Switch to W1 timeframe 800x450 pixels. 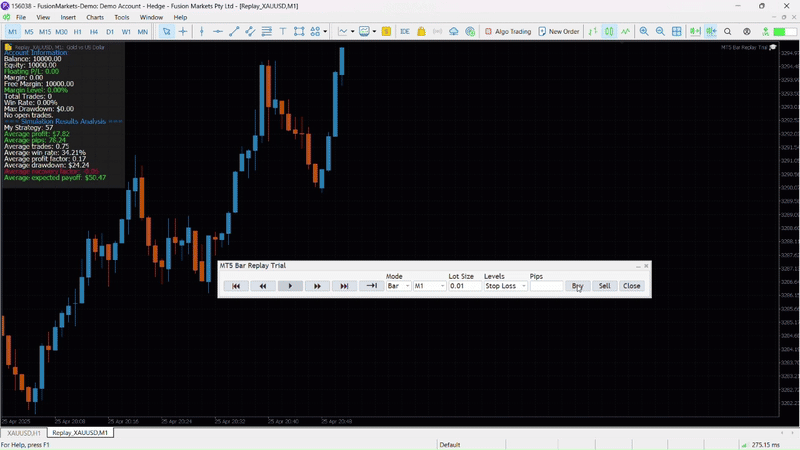(126, 32)
